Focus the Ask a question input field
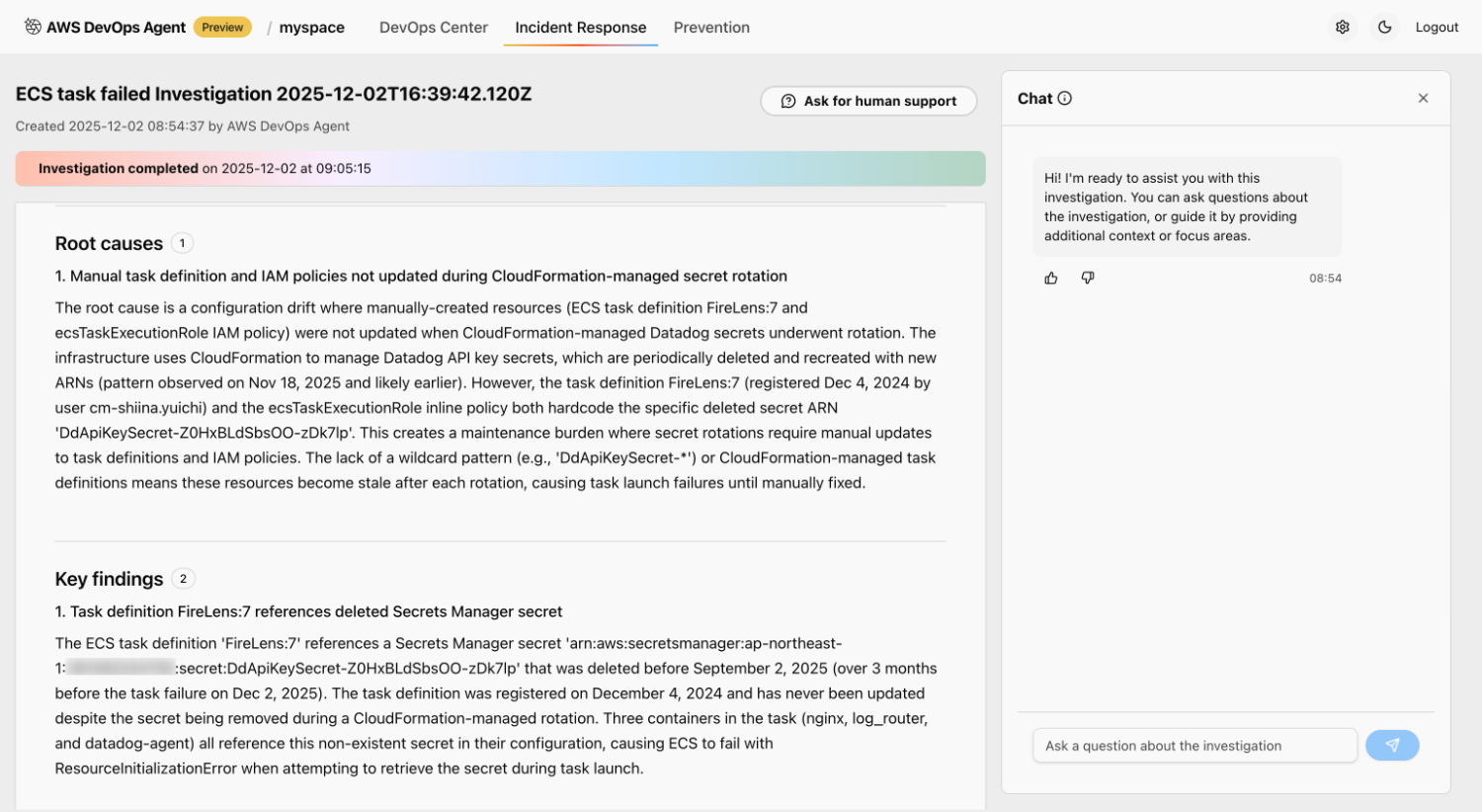 pos(1195,746)
